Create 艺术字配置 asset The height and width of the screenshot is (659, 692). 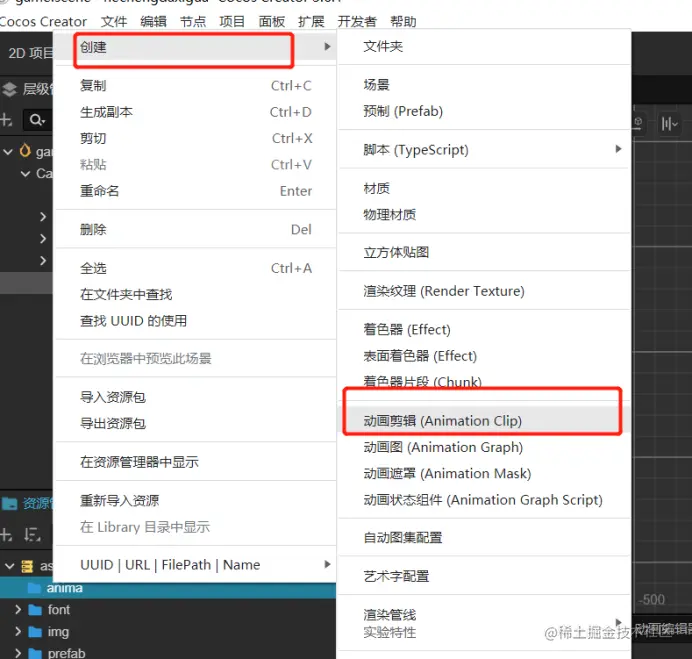pos(484,576)
